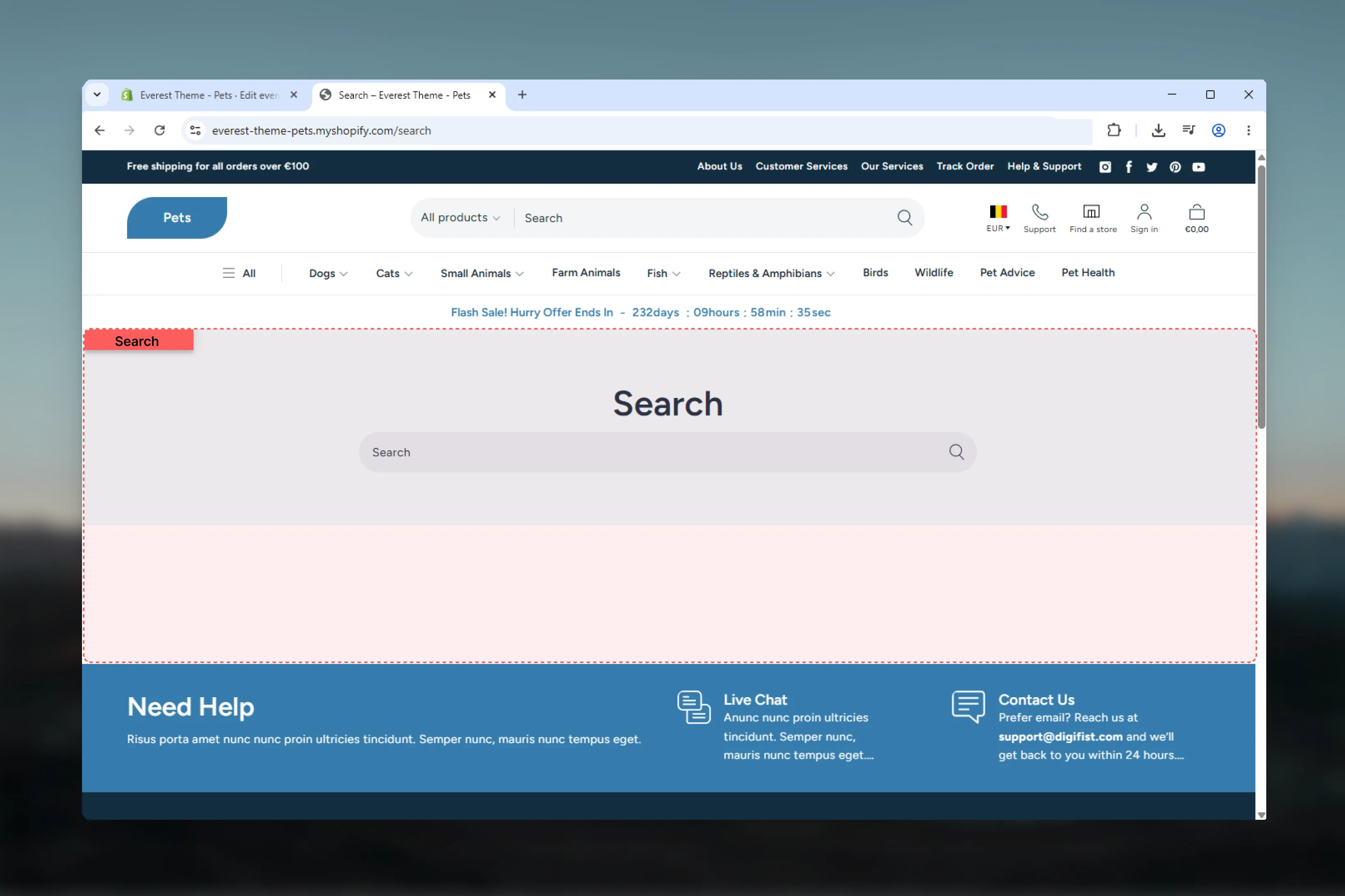The image size is (1345, 896).
Task: Click the Live Chat bubble icon
Action: 693,707
